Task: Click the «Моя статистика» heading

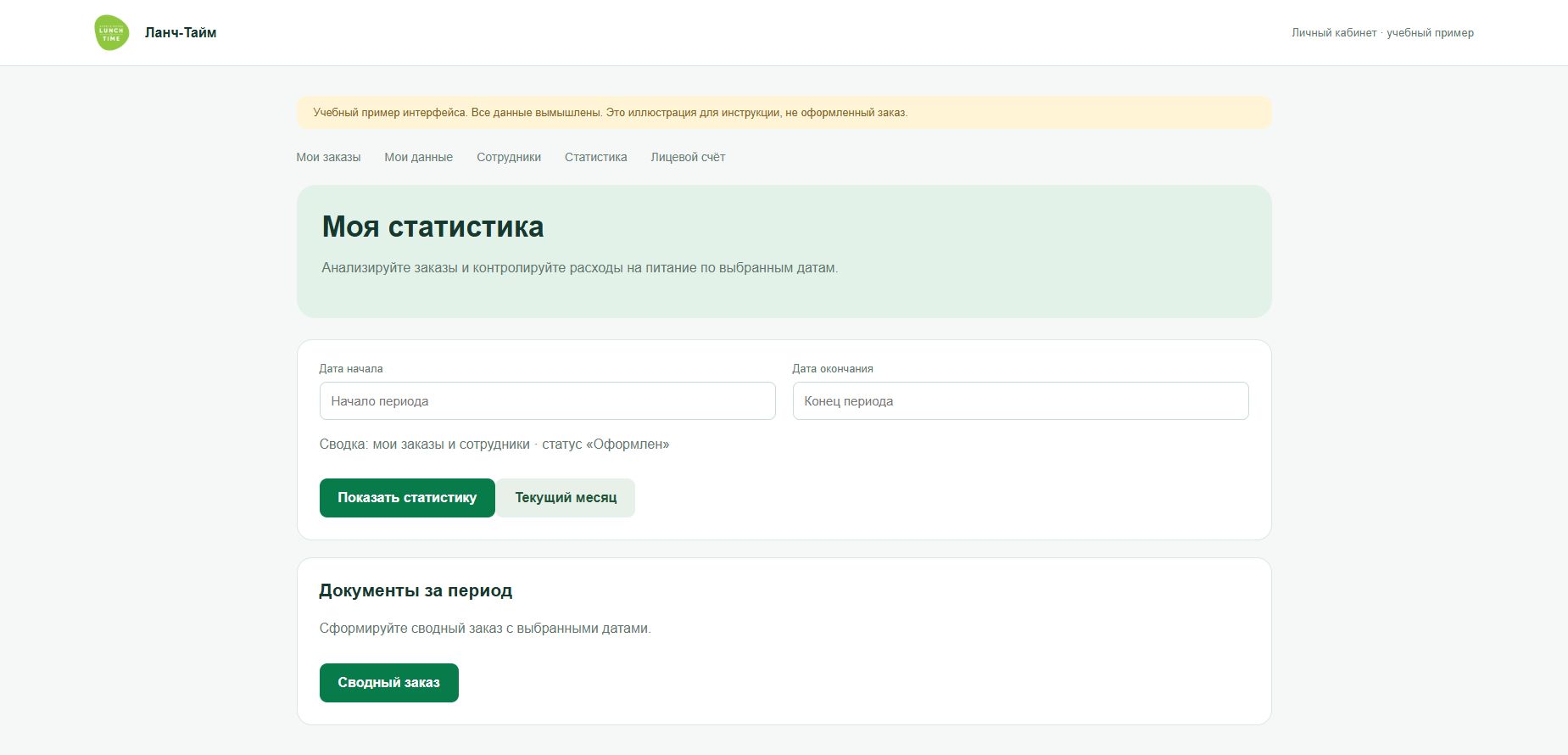Action: click(432, 226)
